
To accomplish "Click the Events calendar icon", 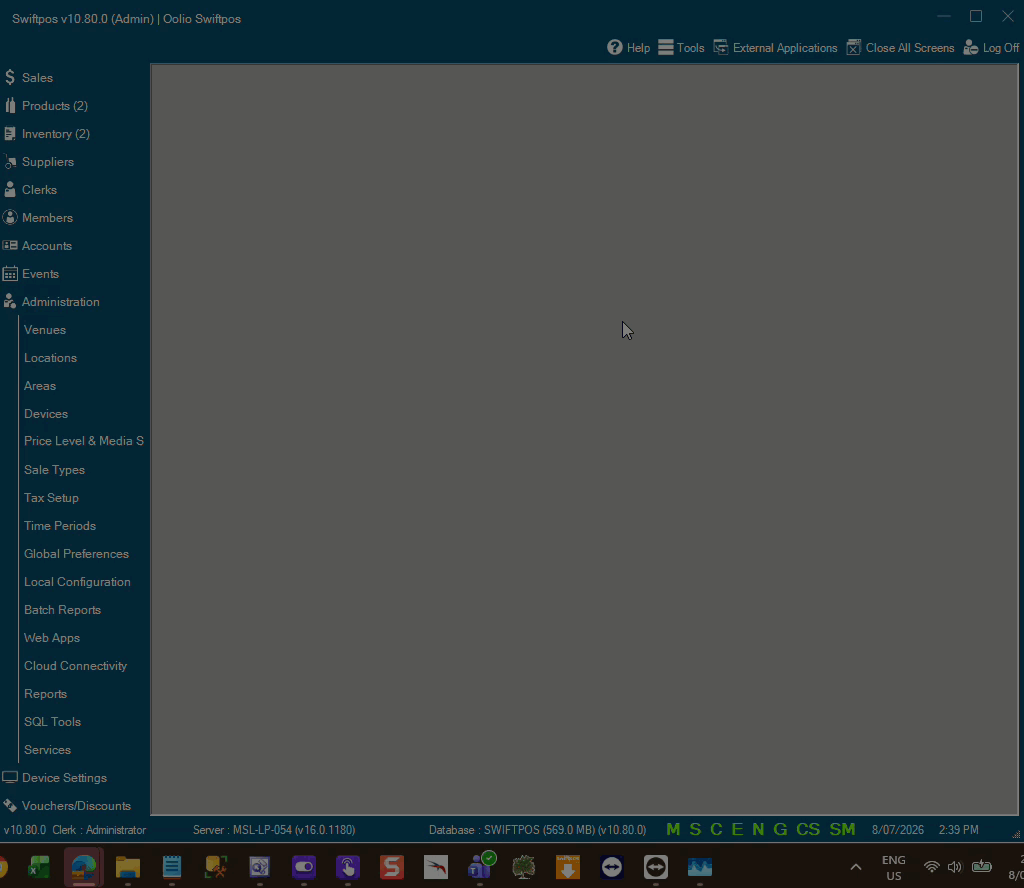I will pyautogui.click(x=10, y=274).
